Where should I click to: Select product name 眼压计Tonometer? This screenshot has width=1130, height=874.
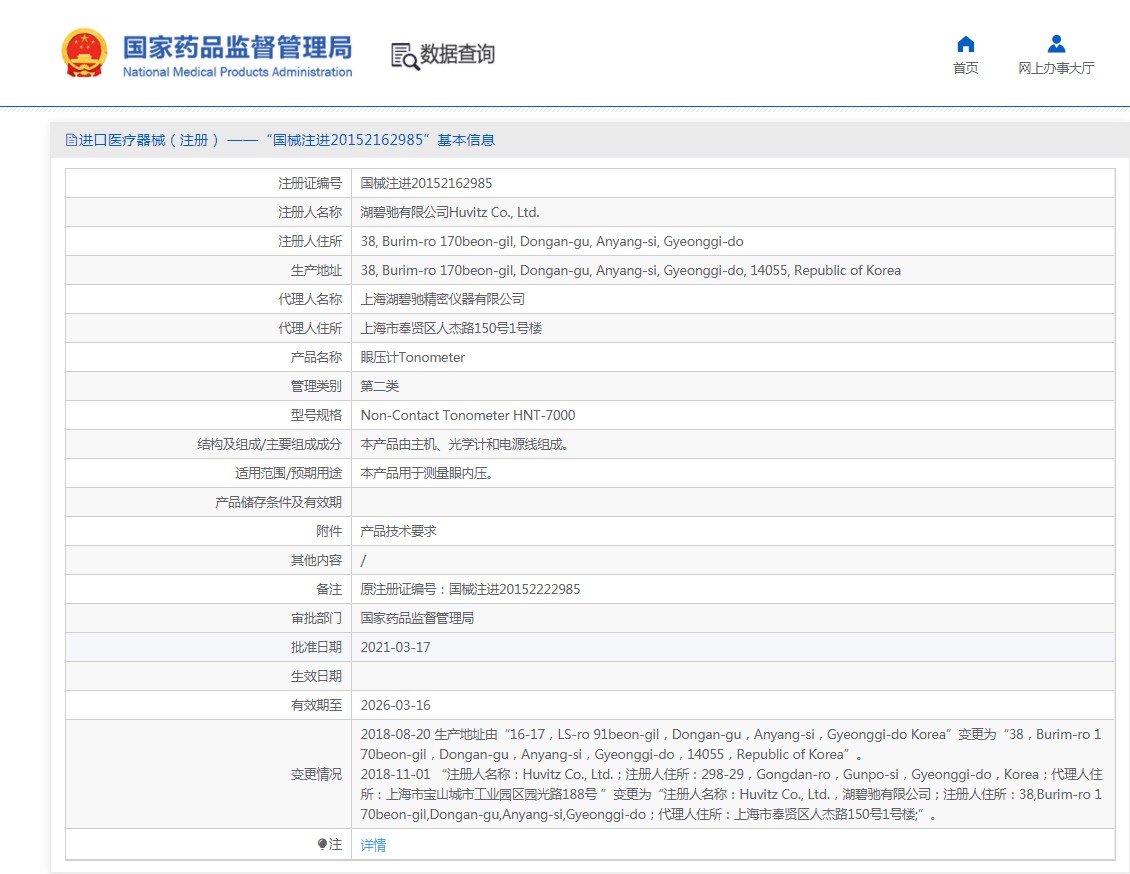tap(412, 357)
